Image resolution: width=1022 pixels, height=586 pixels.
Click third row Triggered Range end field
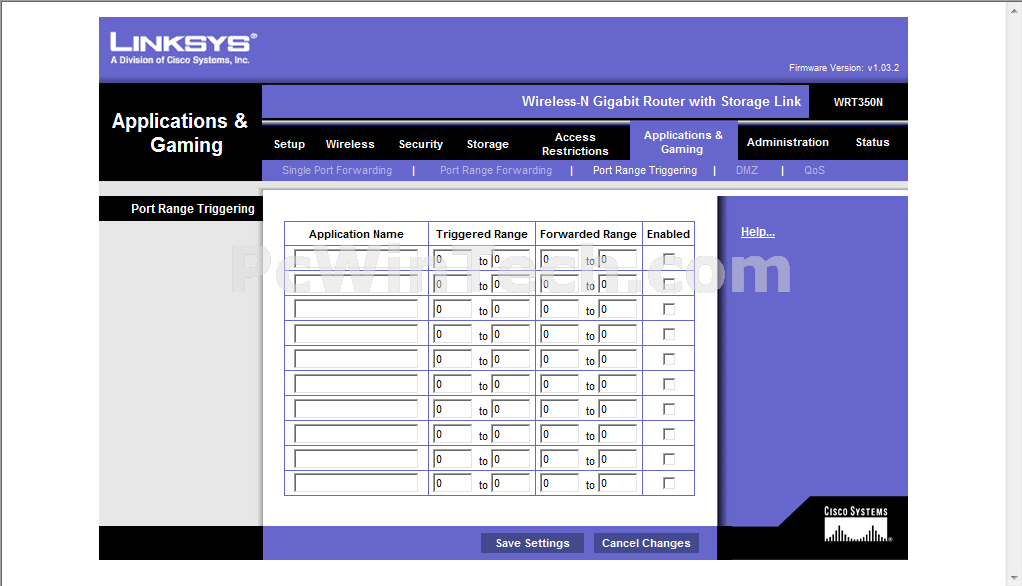(x=510, y=308)
